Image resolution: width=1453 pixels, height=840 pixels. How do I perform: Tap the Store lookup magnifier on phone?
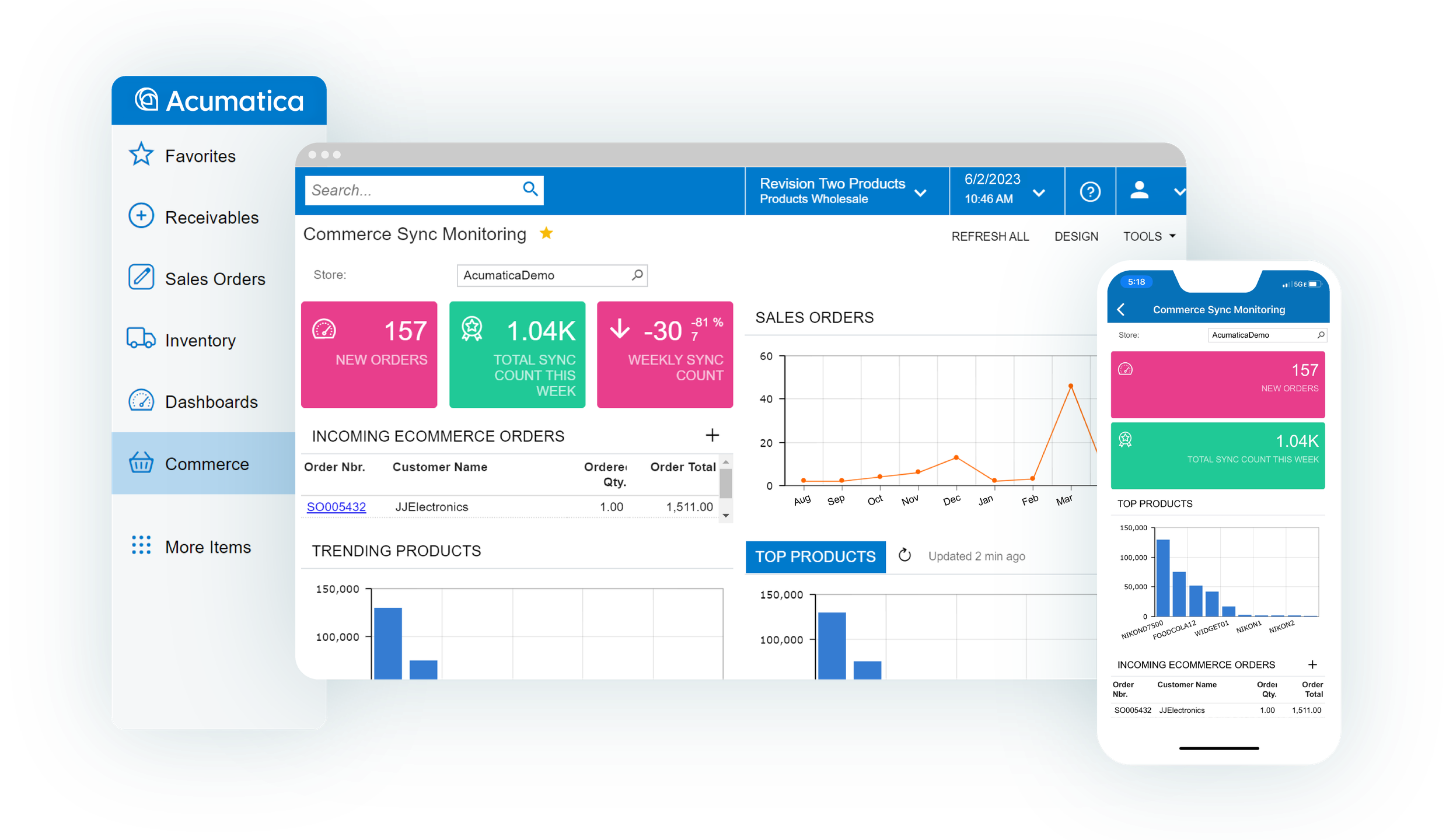click(1320, 335)
